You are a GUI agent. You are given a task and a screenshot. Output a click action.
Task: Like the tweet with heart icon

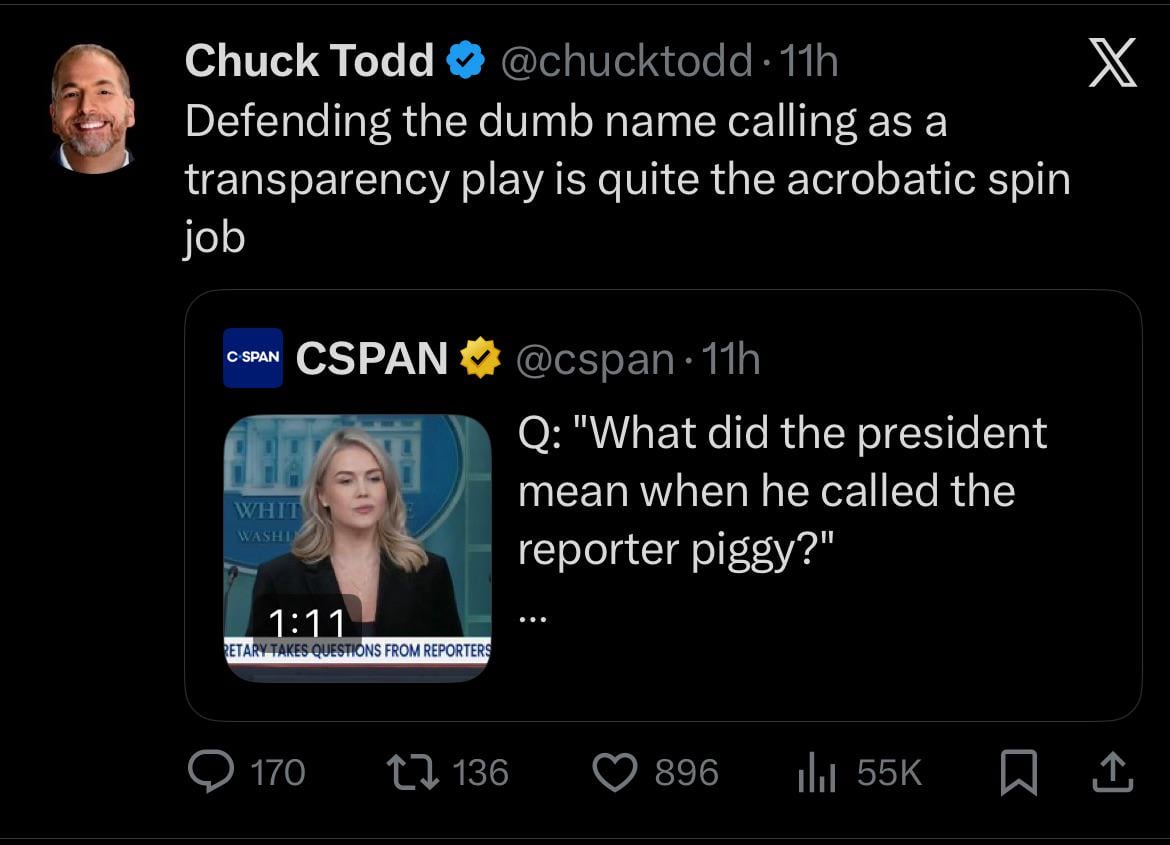click(x=615, y=772)
